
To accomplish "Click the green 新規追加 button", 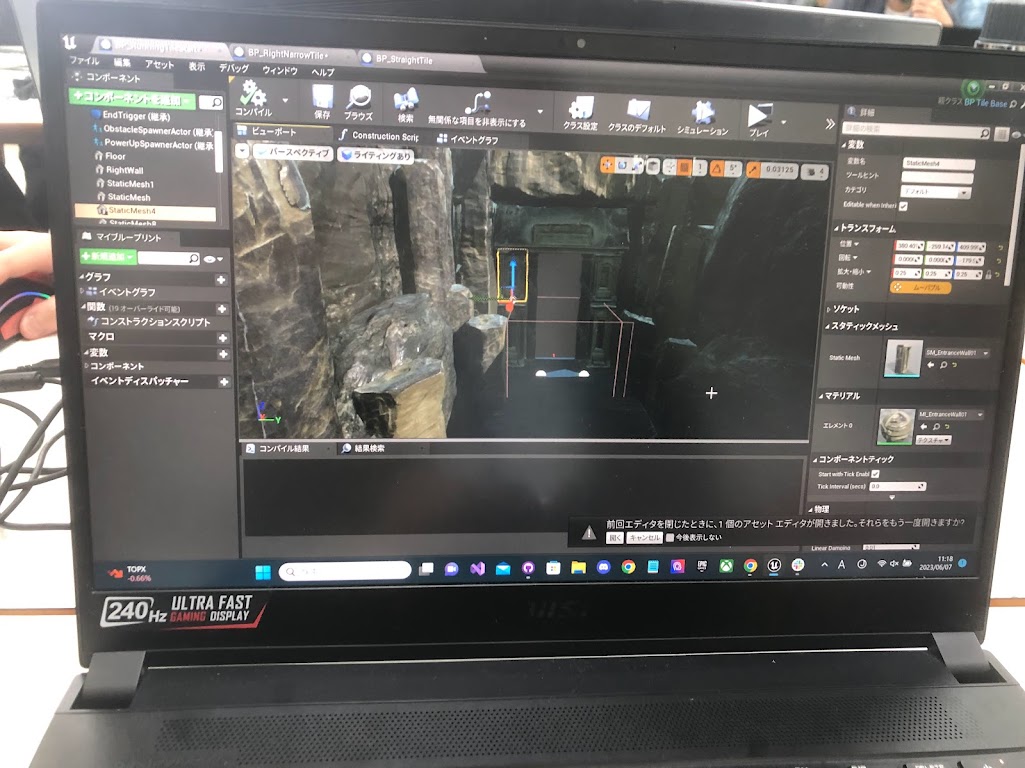I will [x=107, y=256].
